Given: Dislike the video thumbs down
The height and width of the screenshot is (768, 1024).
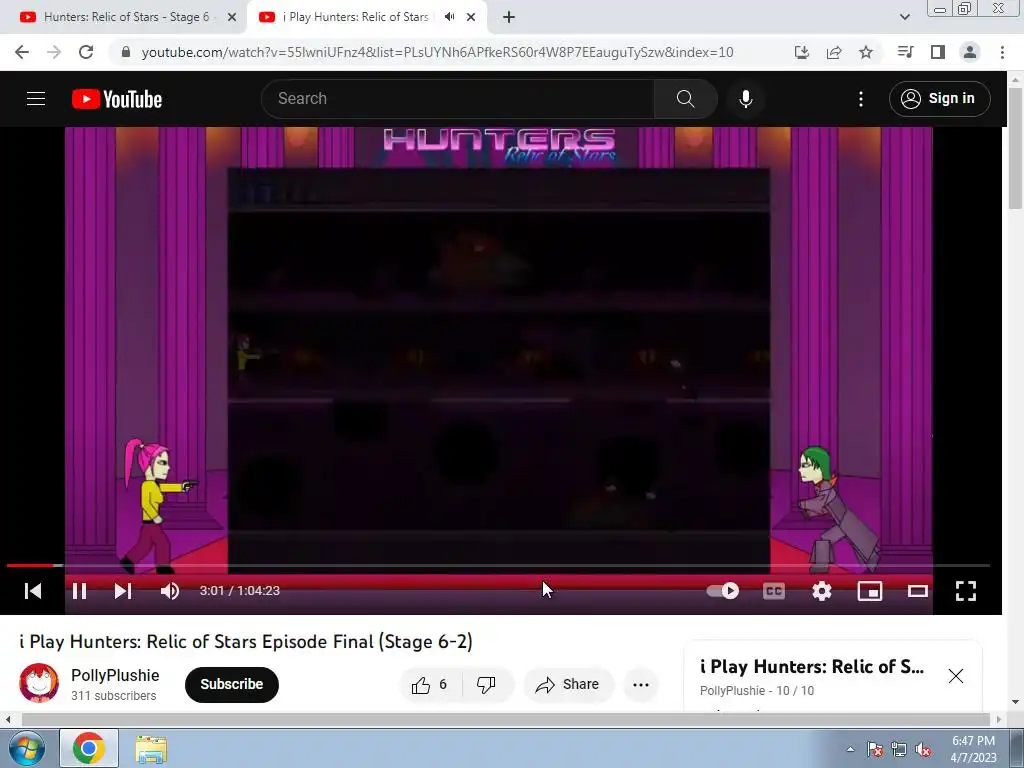Looking at the screenshot, I should [487, 684].
